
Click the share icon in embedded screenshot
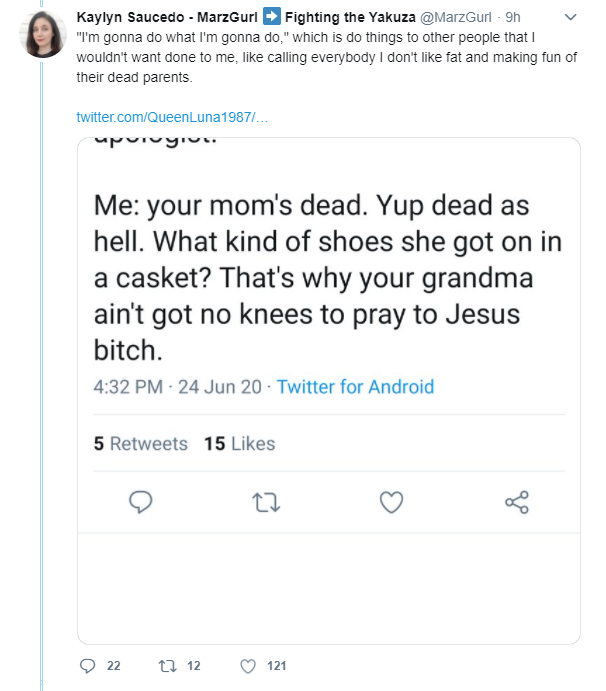click(x=517, y=502)
